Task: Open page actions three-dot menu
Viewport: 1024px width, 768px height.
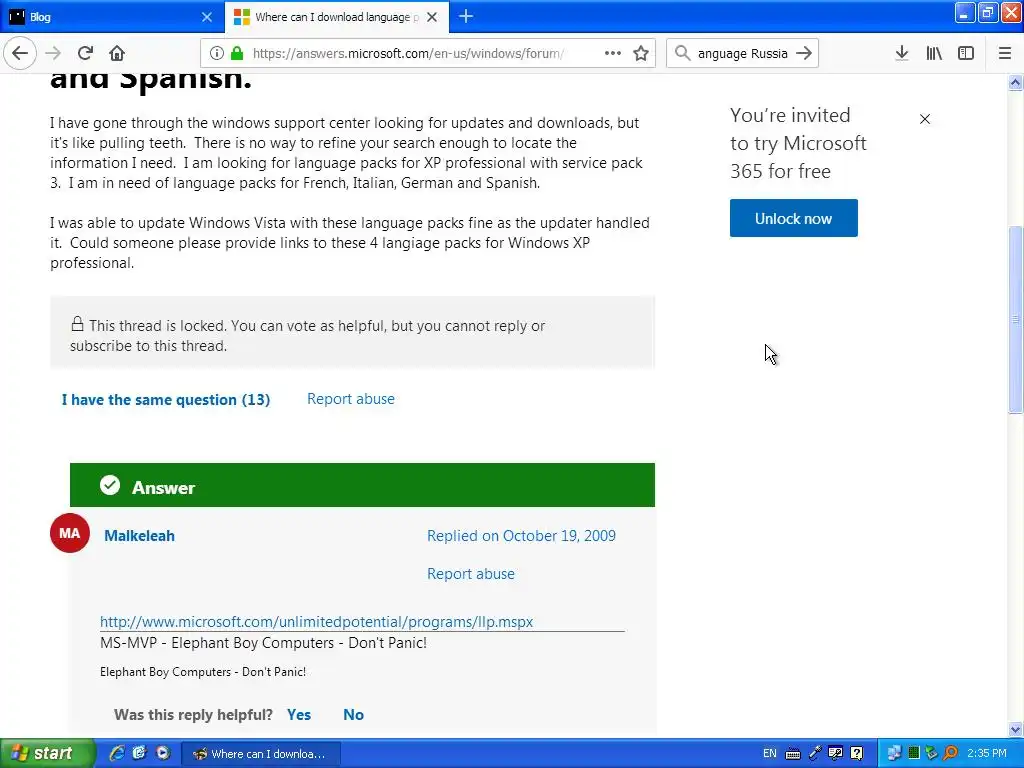Action: pos(613,54)
